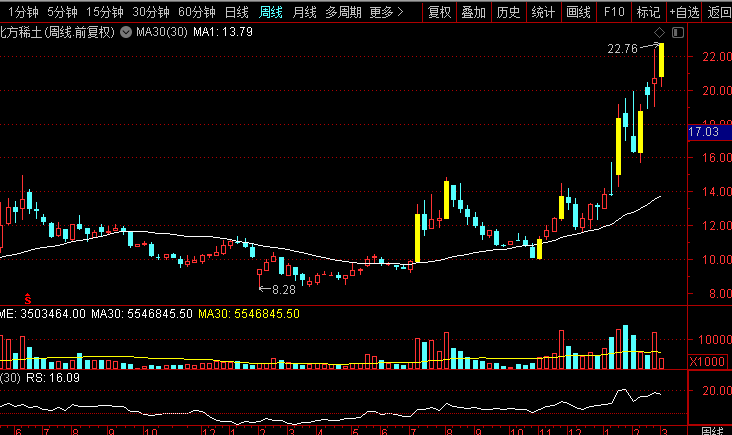This screenshot has height=435, width=732.
Task: Click the volume value 3503464.00 text
Action: 53,314
